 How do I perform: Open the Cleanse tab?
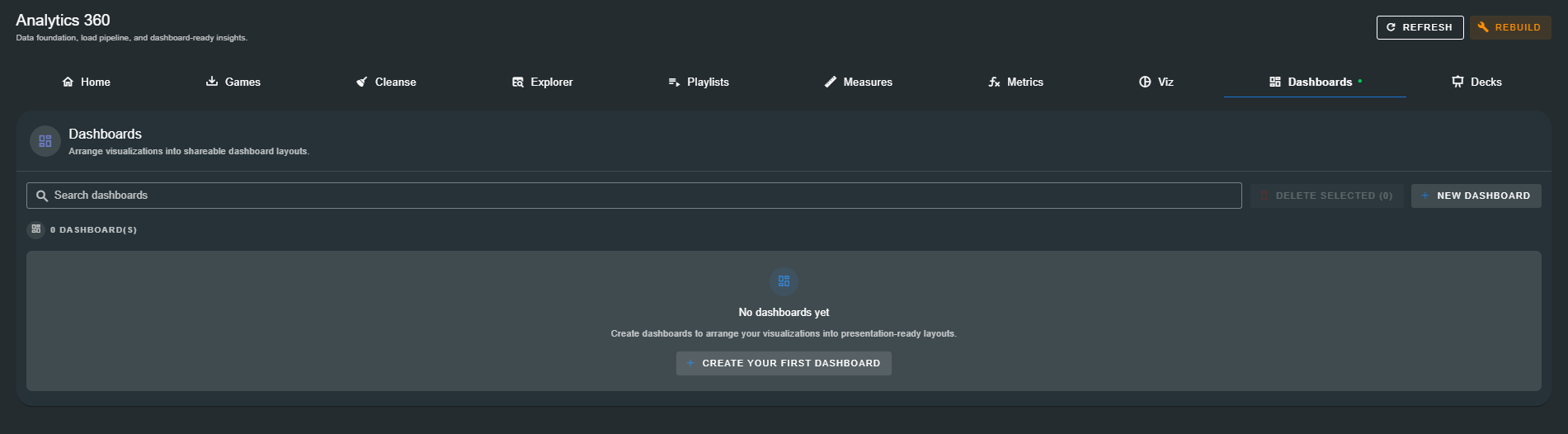click(386, 82)
